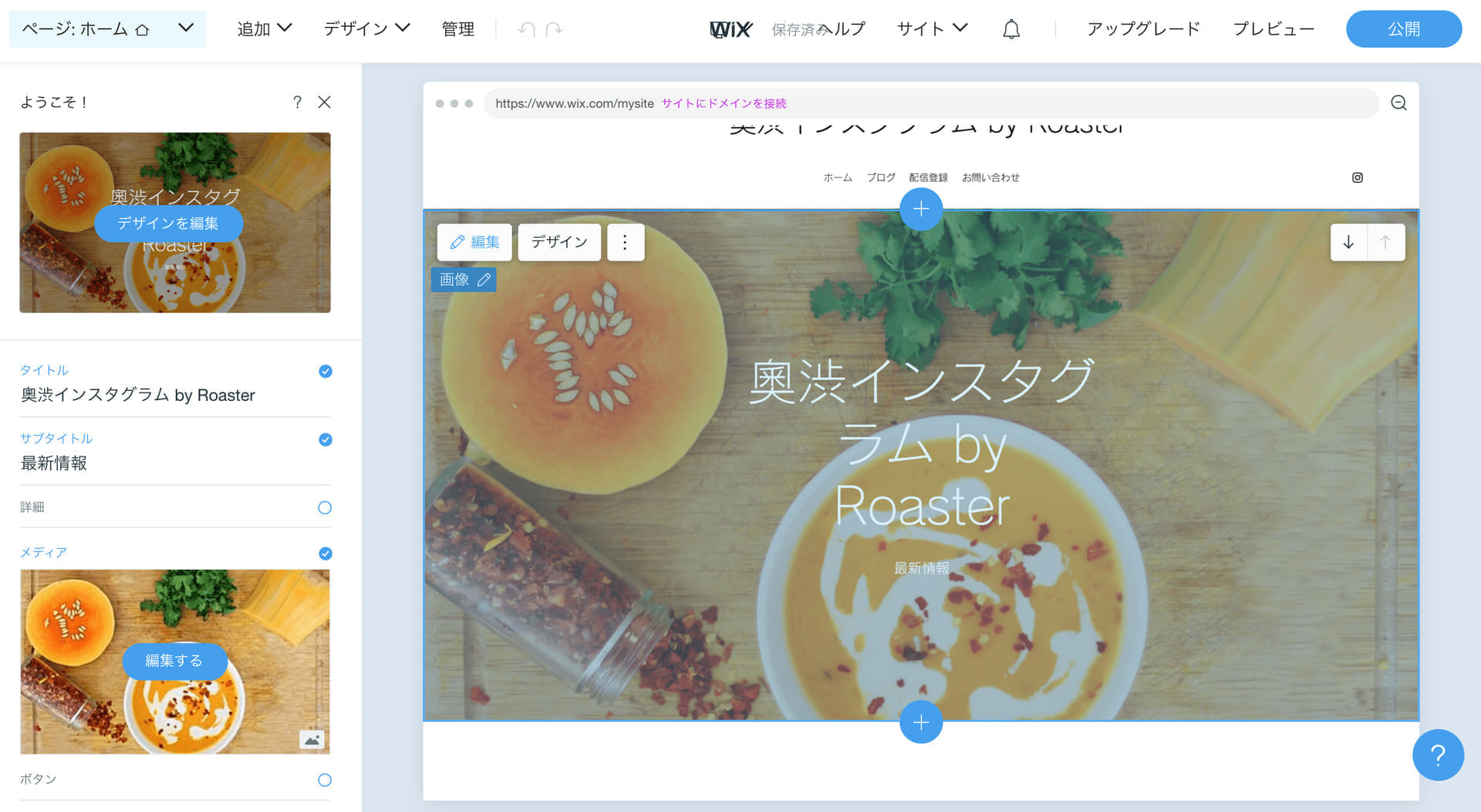Click the redo arrow icon
1481x812 pixels.
(554, 29)
